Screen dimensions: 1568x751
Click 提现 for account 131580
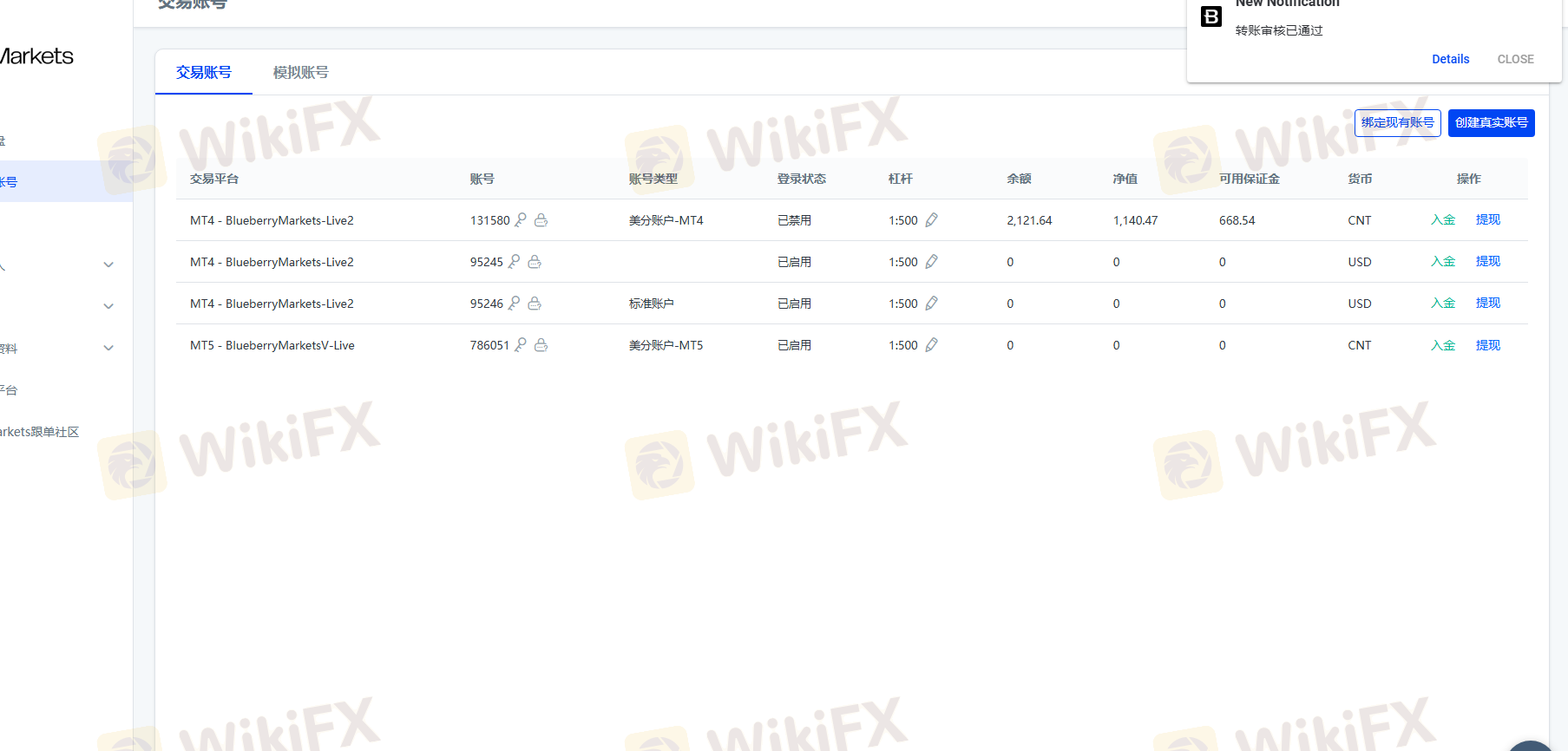coord(1488,220)
